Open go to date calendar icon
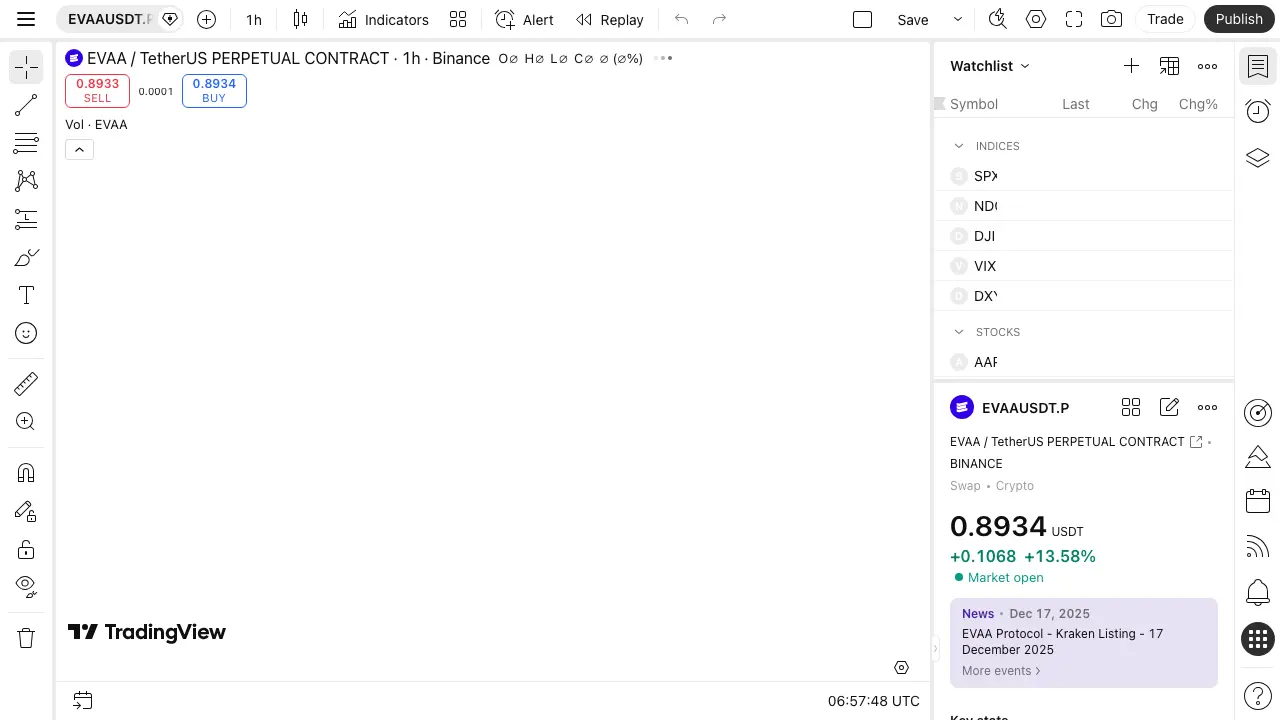The height and width of the screenshot is (720, 1280). 83,701
